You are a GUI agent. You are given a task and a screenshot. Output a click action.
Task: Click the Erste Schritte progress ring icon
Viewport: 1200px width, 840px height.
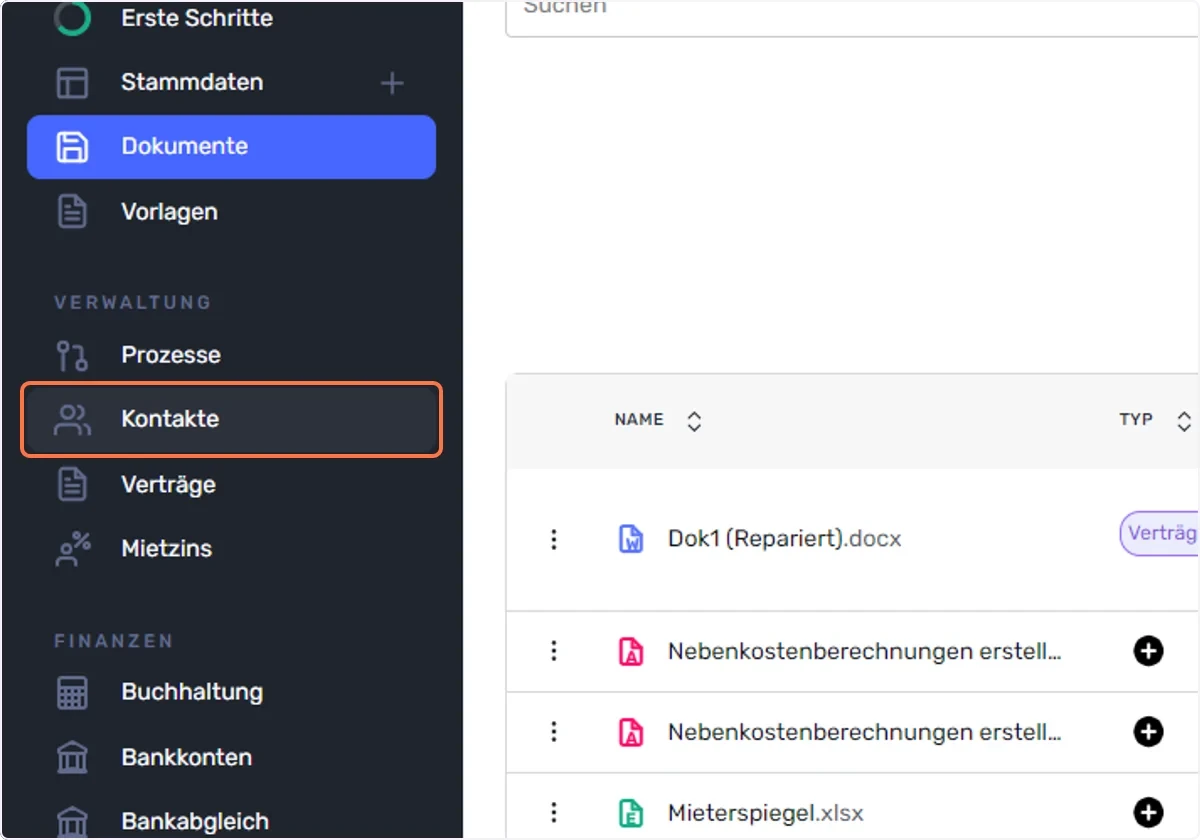72,17
